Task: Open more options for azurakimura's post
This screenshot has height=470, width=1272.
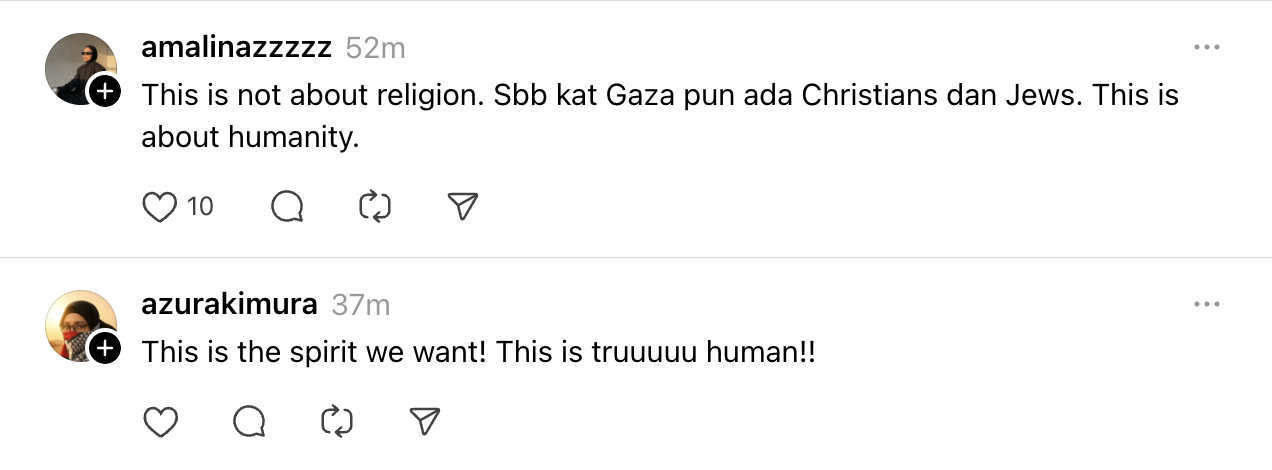Action: (x=1207, y=304)
